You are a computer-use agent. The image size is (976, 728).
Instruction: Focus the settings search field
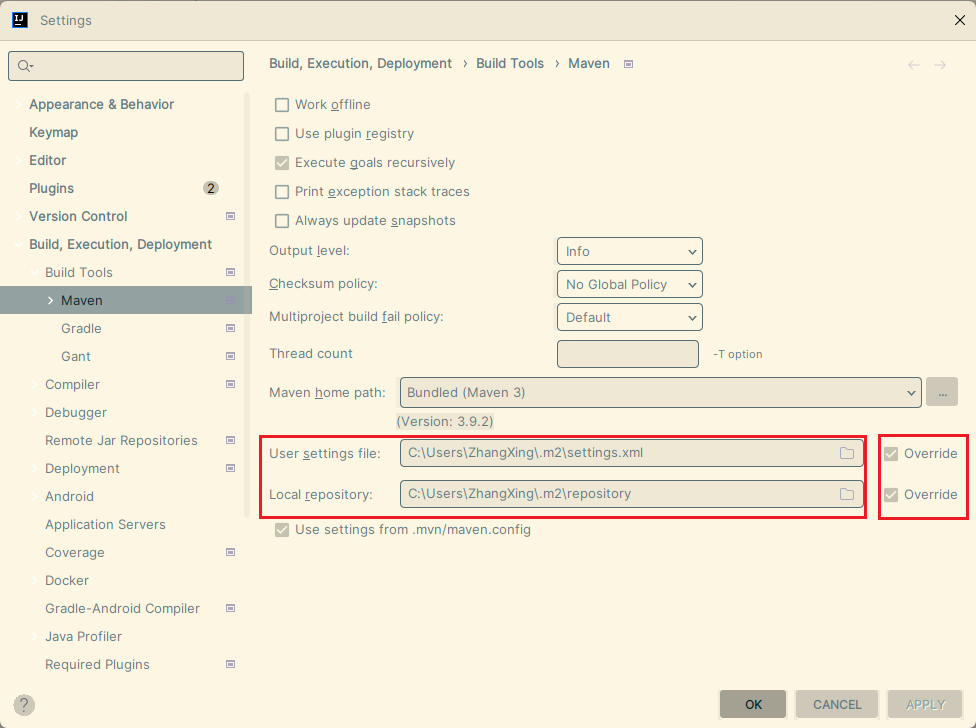tap(126, 66)
